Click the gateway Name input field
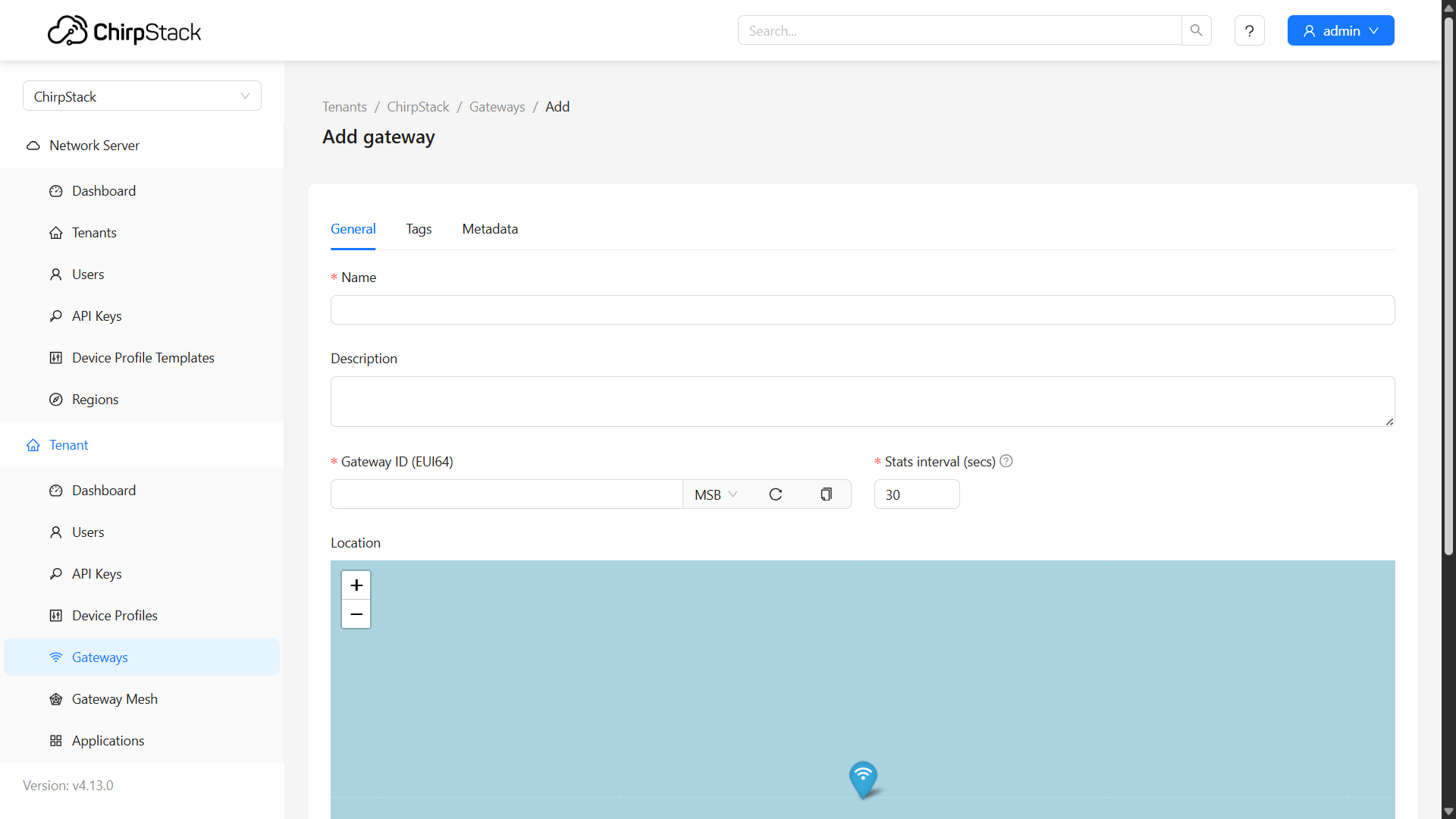Viewport: 1456px width, 819px height. click(x=862, y=310)
